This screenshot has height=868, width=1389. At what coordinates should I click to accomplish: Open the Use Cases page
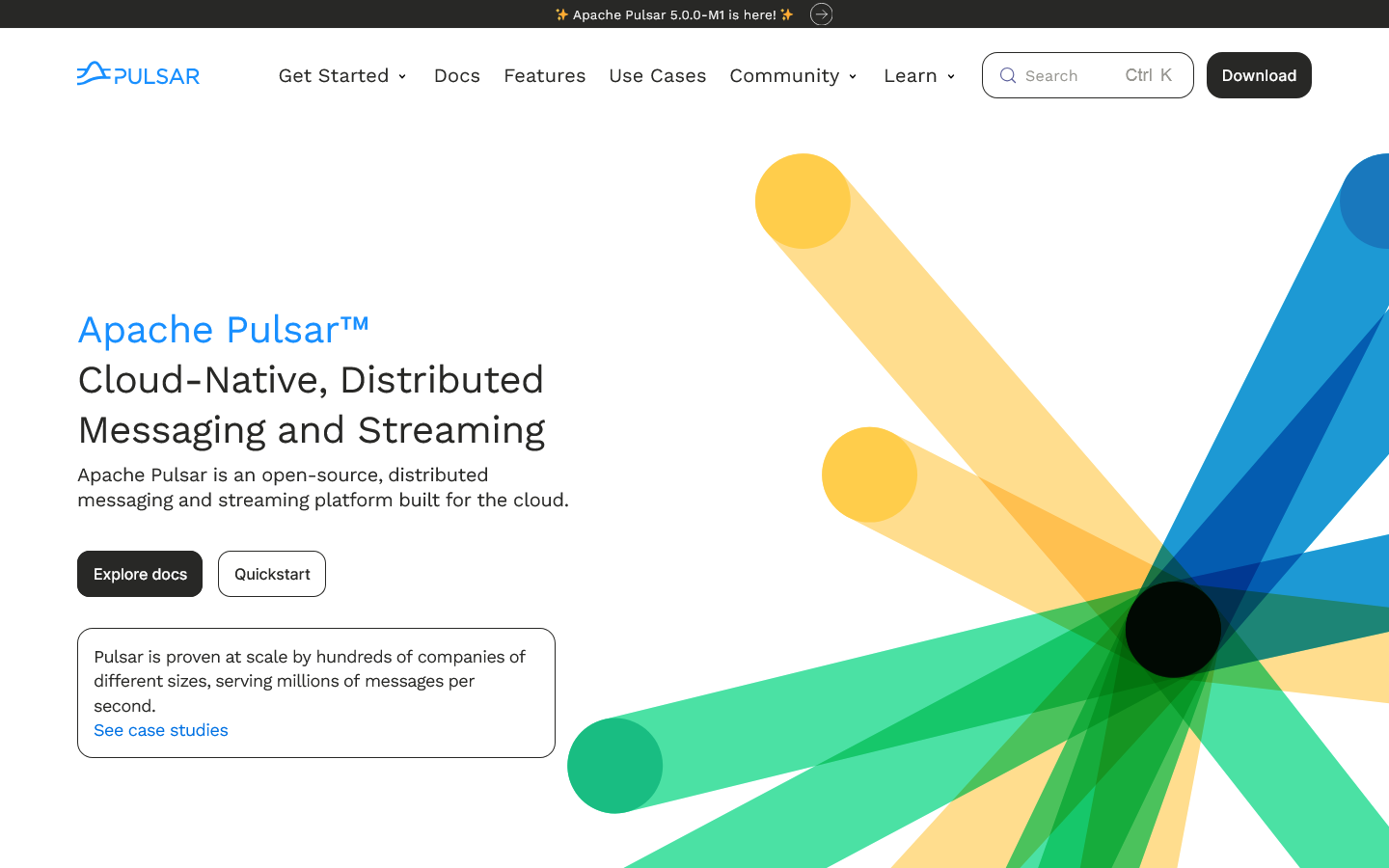tap(658, 75)
